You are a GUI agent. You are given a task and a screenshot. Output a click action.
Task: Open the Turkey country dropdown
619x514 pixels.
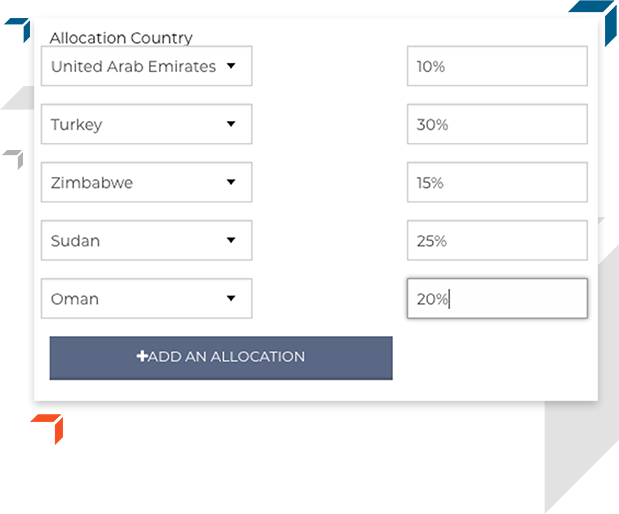[x=146, y=124]
